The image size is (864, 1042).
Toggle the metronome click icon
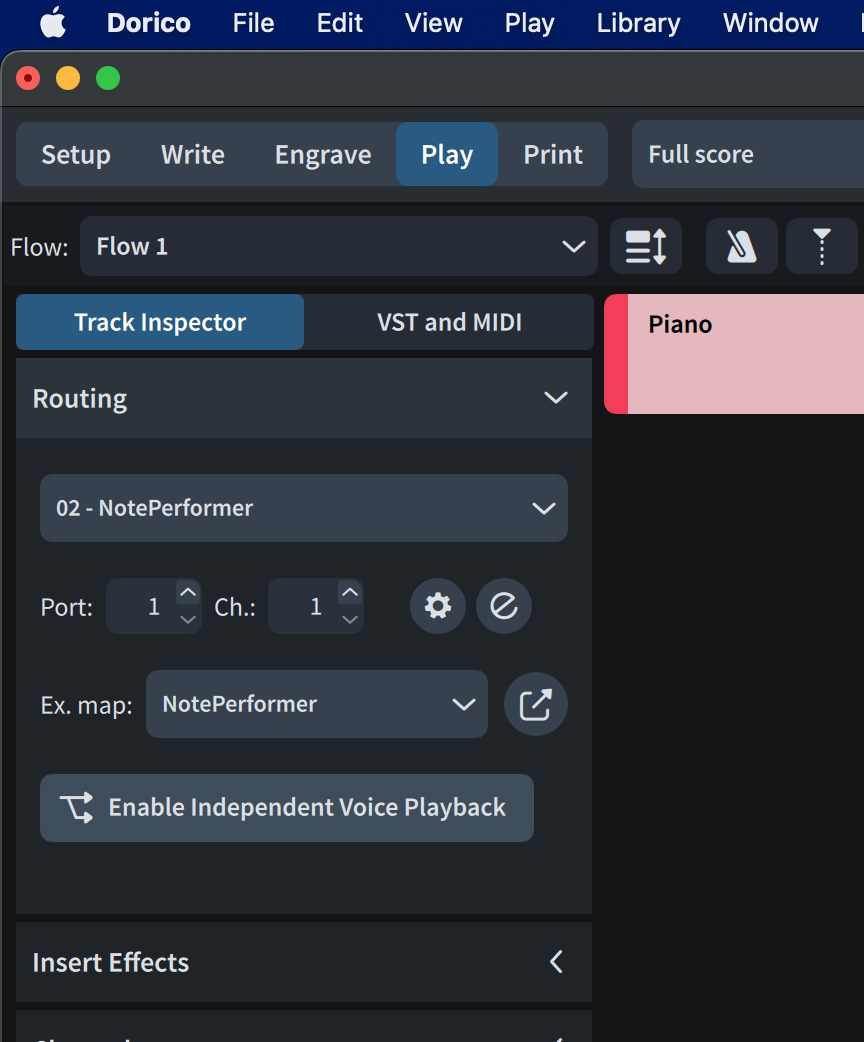(741, 246)
